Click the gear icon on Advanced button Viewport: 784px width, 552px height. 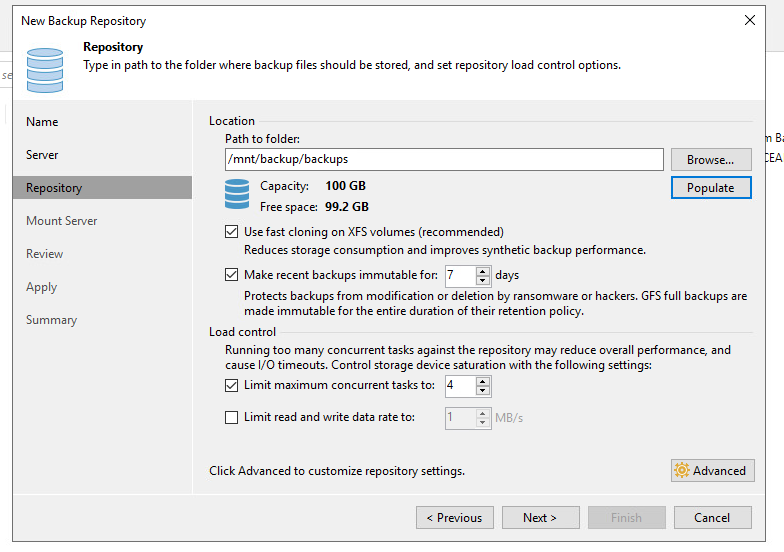(x=682, y=471)
